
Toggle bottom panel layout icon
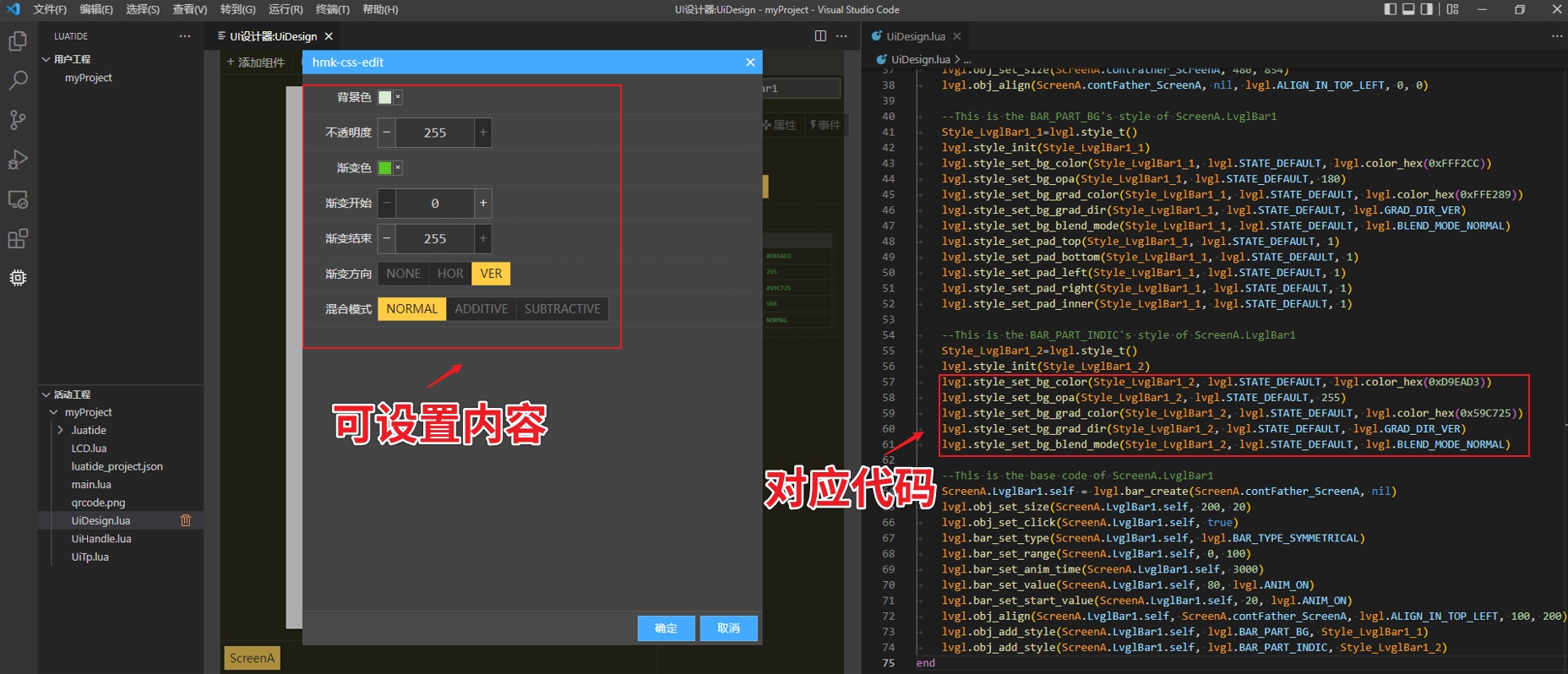coord(1408,9)
